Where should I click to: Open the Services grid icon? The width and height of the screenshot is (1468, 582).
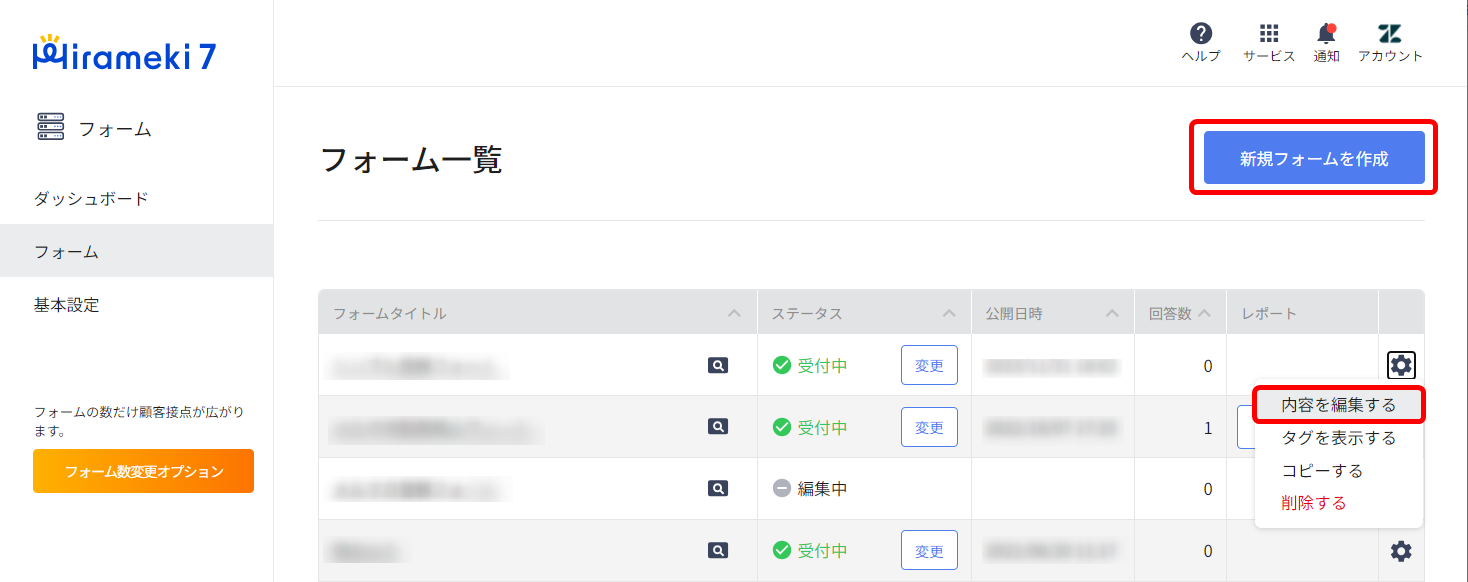(1269, 34)
